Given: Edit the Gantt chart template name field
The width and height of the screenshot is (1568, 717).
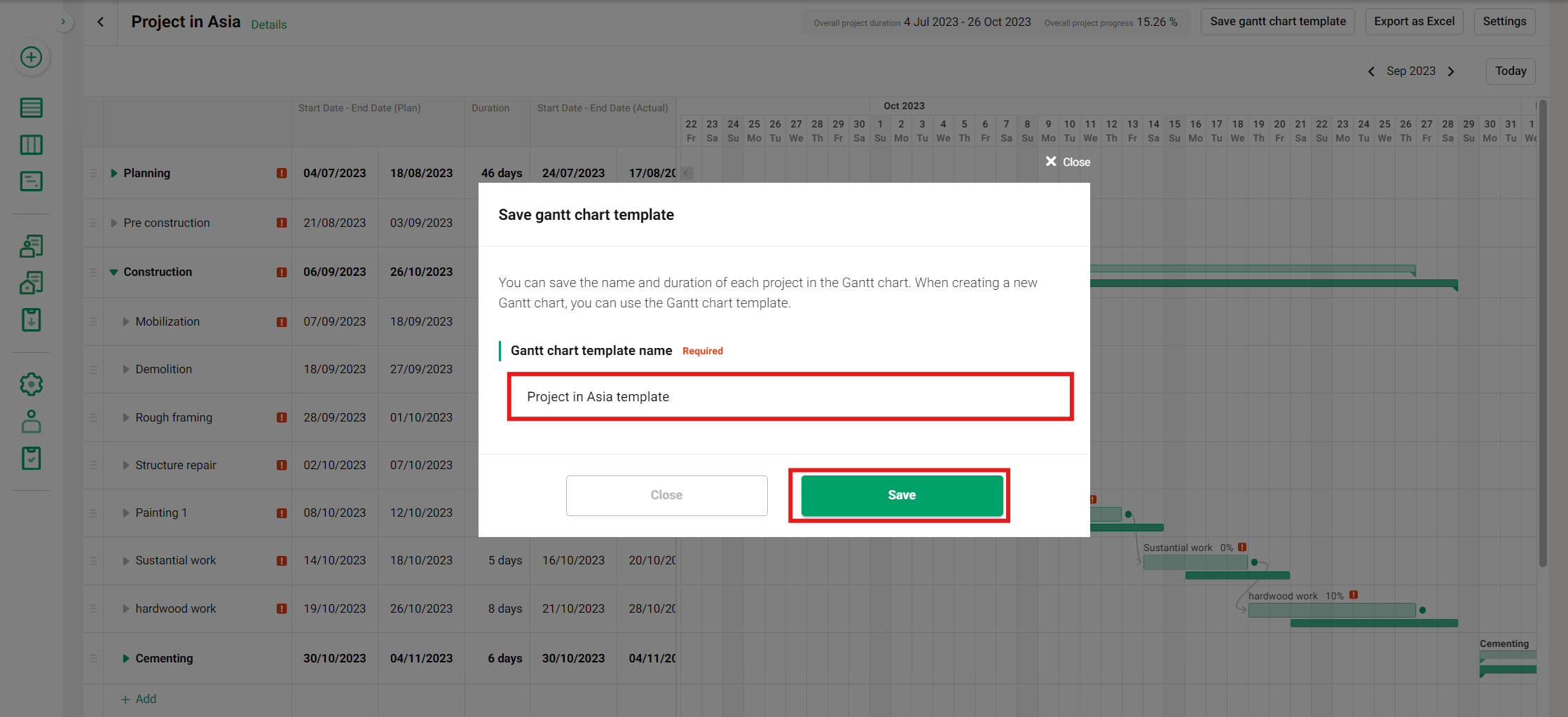Looking at the screenshot, I should tap(790, 396).
